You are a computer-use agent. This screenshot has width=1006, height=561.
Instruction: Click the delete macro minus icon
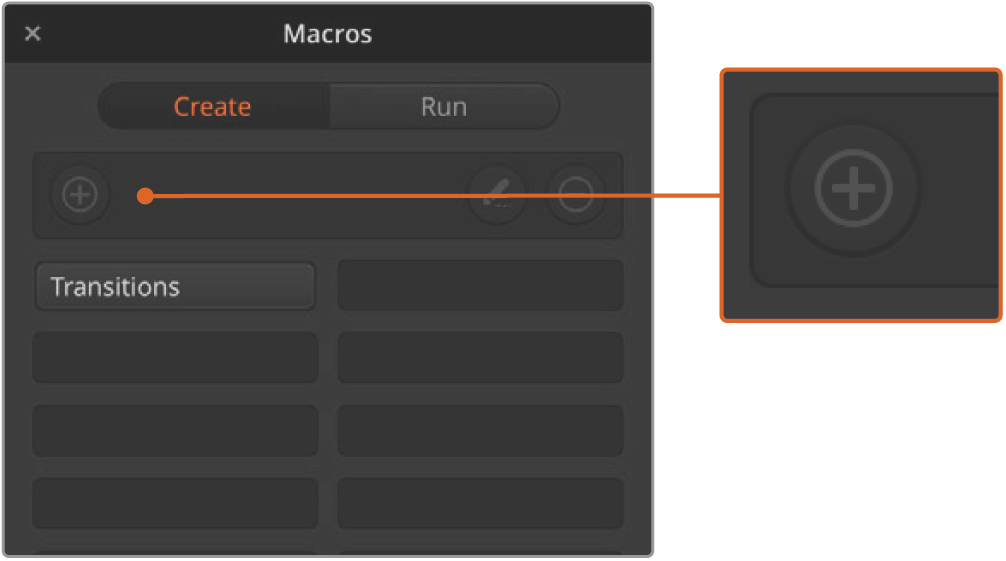point(576,196)
